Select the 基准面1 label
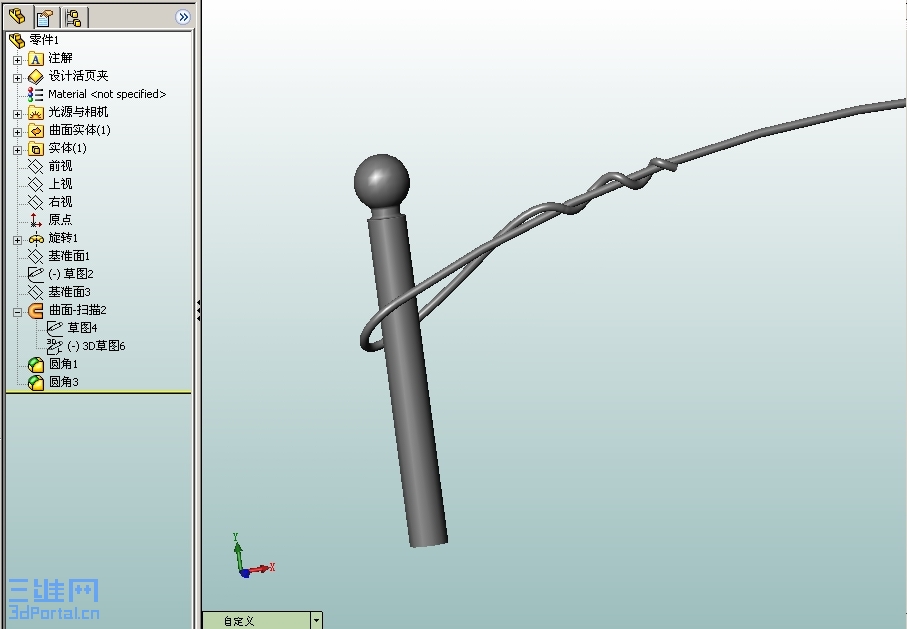The width and height of the screenshot is (907, 629). pos(69,256)
